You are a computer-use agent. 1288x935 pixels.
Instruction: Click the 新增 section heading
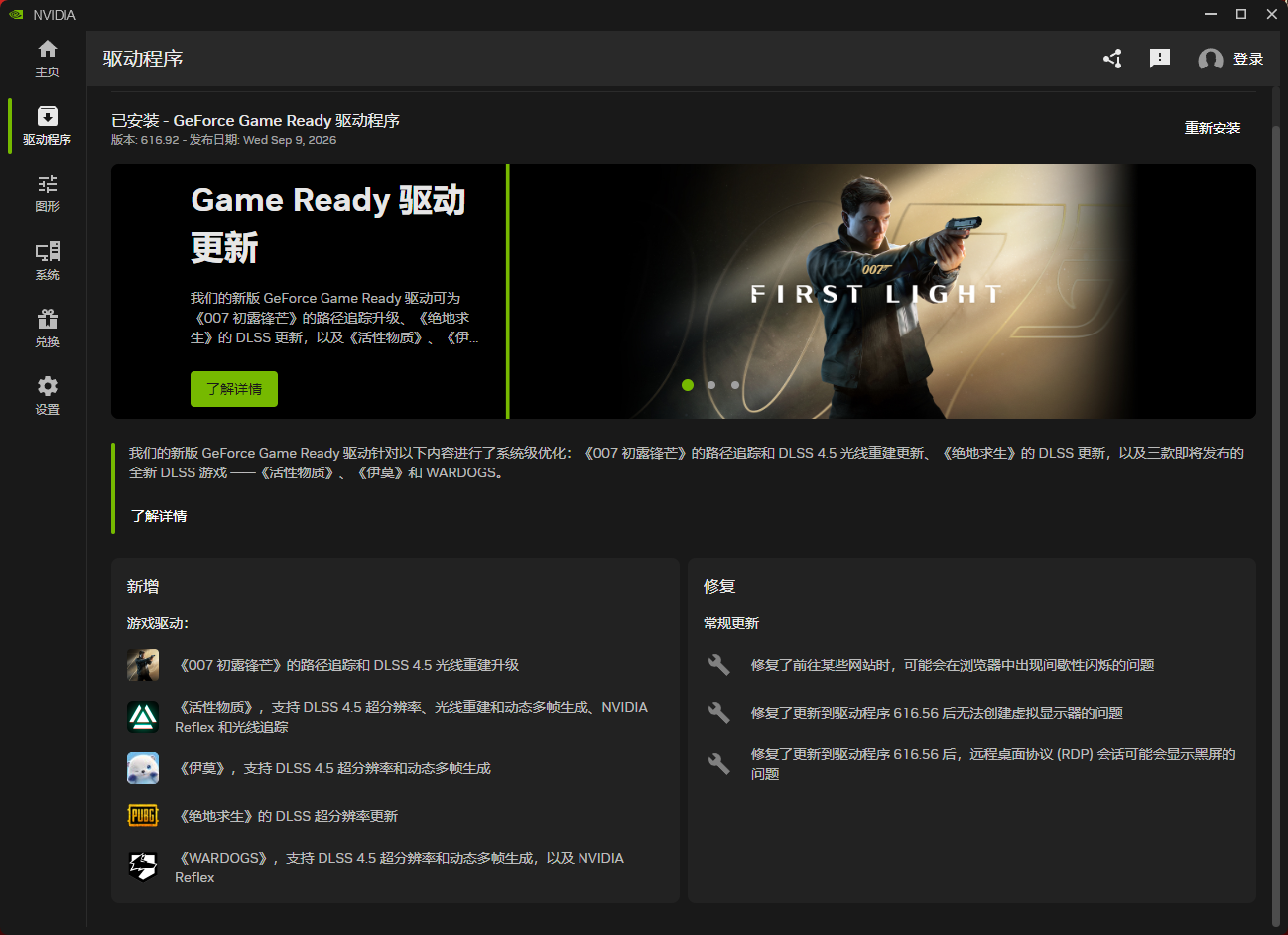143,586
